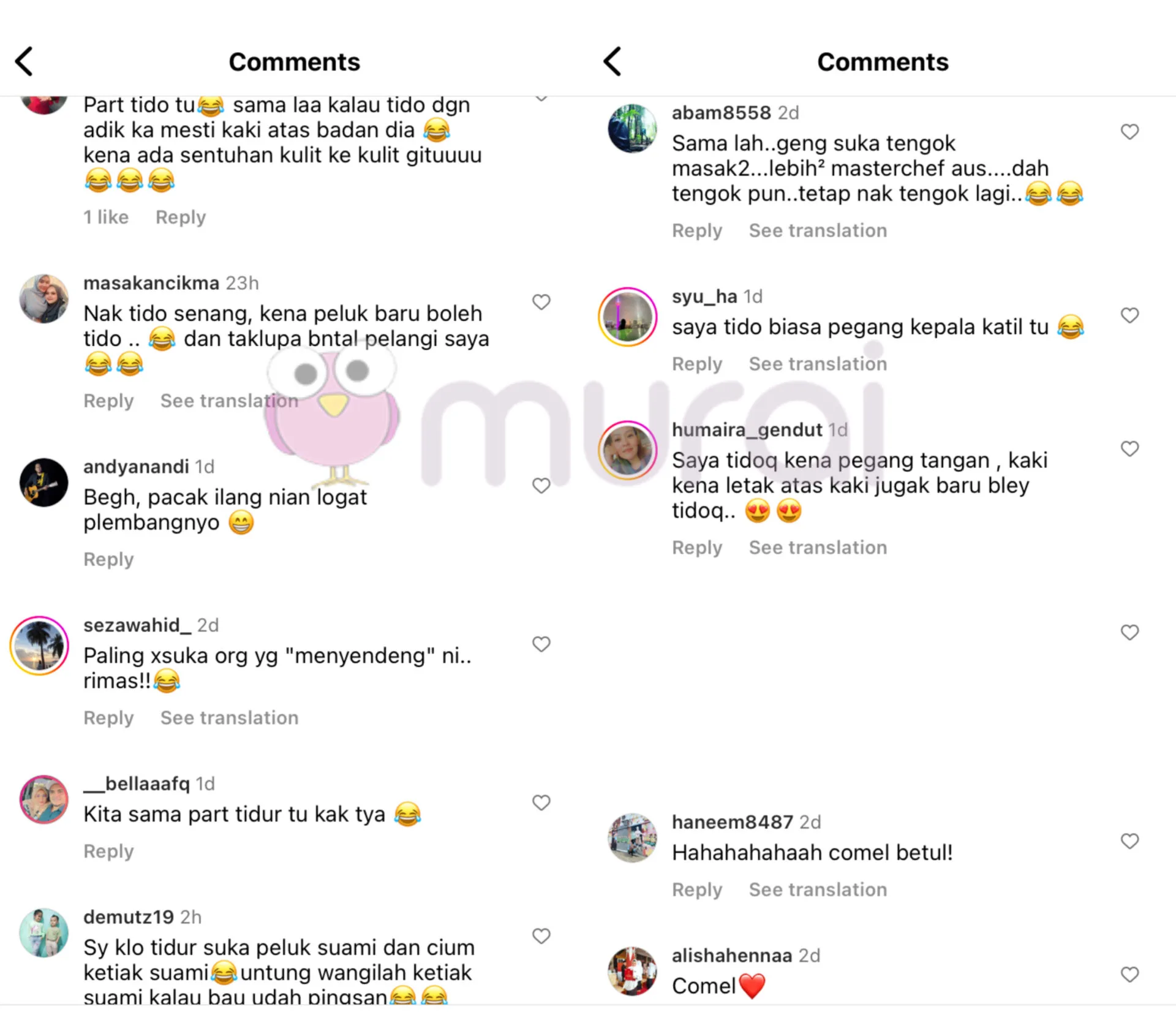Tap heart beside haneem8487's comment
The width and height of the screenshot is (1176, 1015).
point(1129,841)
